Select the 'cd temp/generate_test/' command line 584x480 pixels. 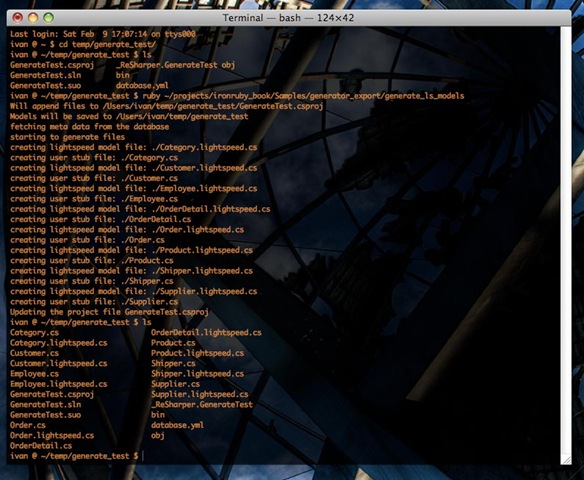coord(83,44)
